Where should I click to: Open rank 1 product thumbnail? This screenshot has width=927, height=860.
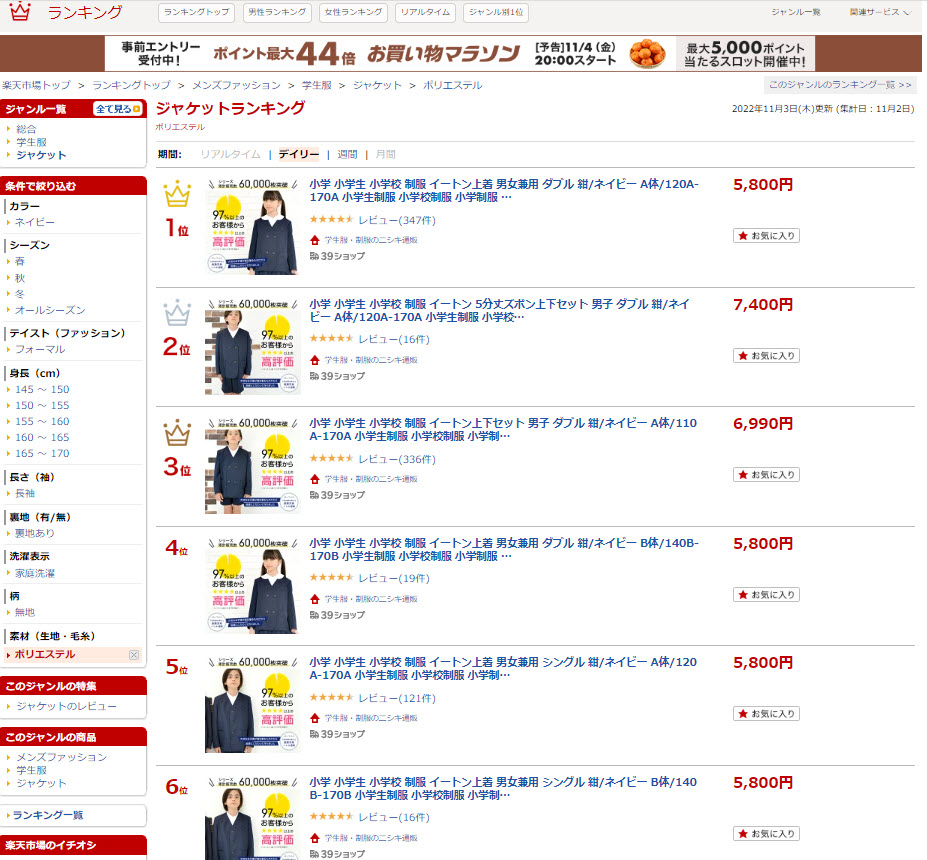pyautogui.click(x=252, y=227)
